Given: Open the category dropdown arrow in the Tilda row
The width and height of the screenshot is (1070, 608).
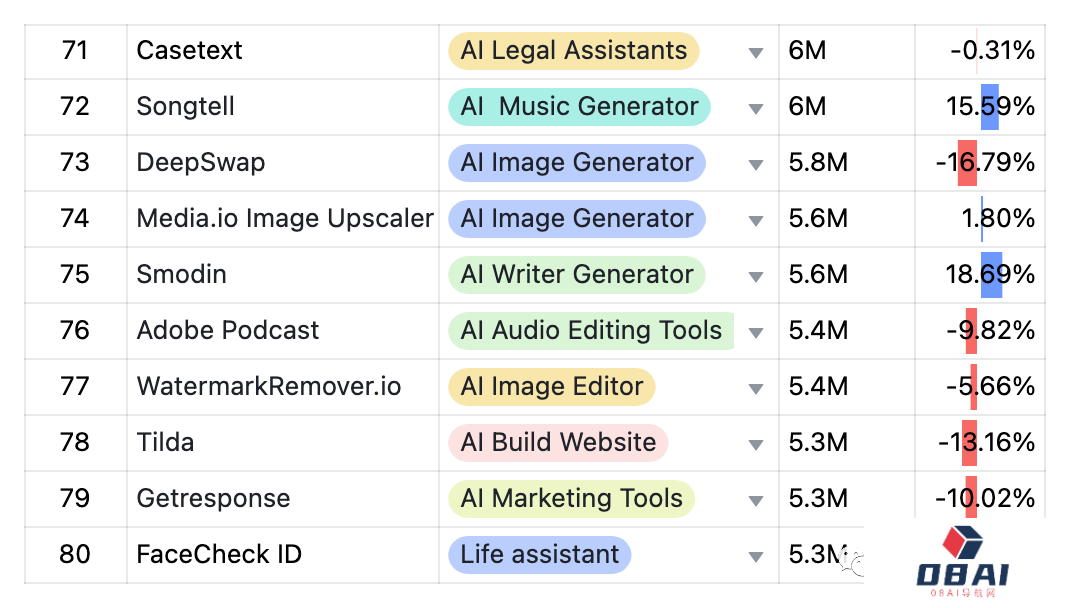Looking at the screenshot, I should coord(755,444).
